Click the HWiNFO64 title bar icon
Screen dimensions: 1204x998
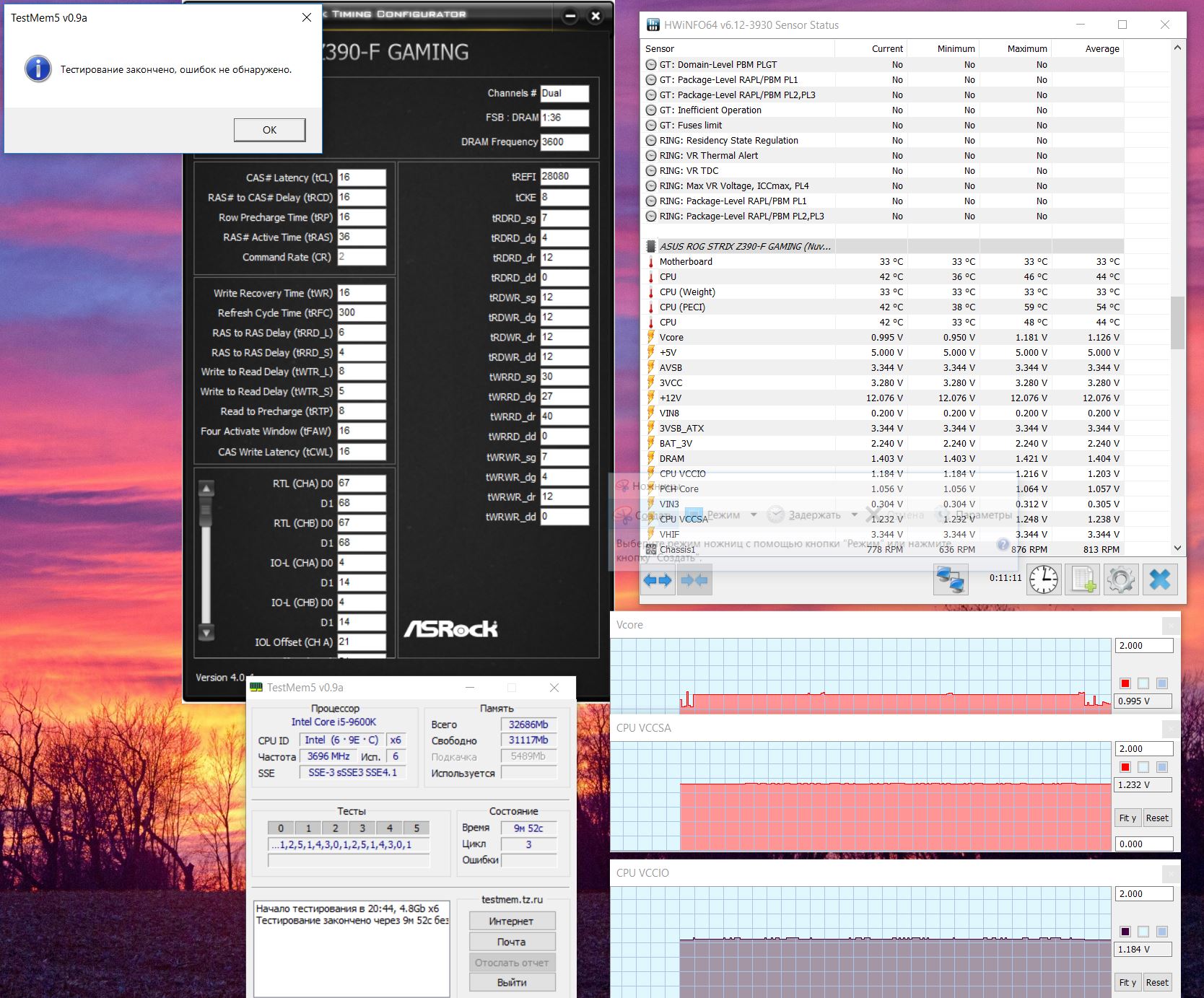(653, 25)
